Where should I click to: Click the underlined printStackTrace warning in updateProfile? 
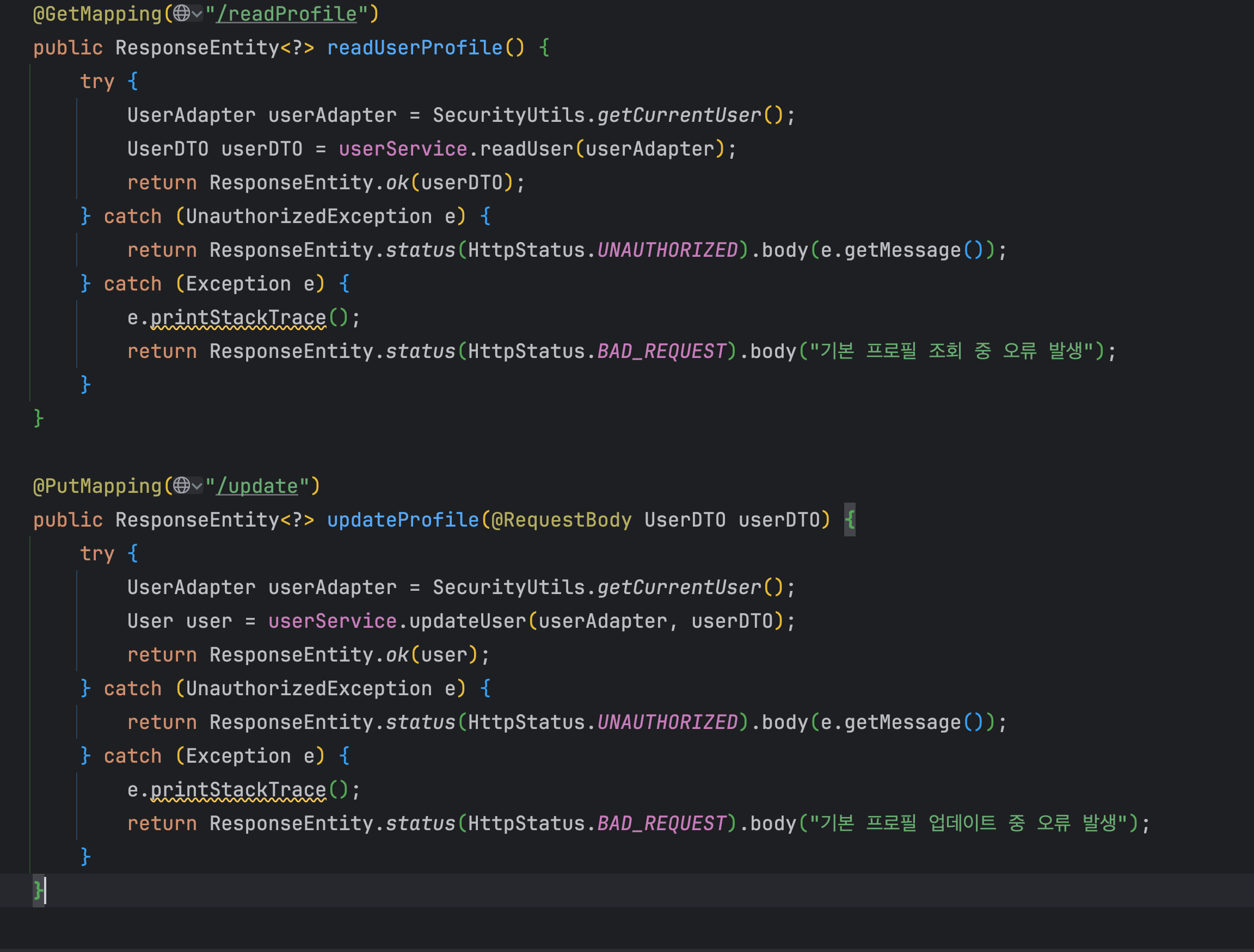click(x=238, y=790)
